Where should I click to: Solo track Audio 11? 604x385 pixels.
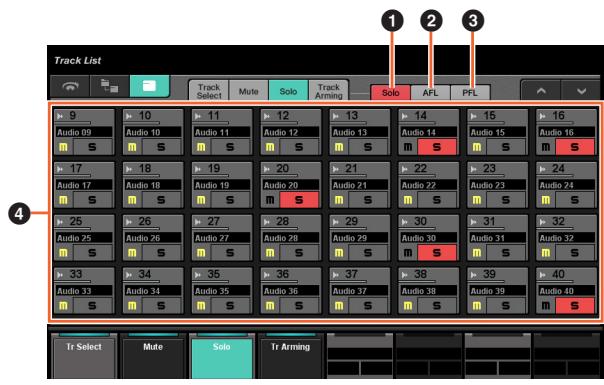pos(230,147)
